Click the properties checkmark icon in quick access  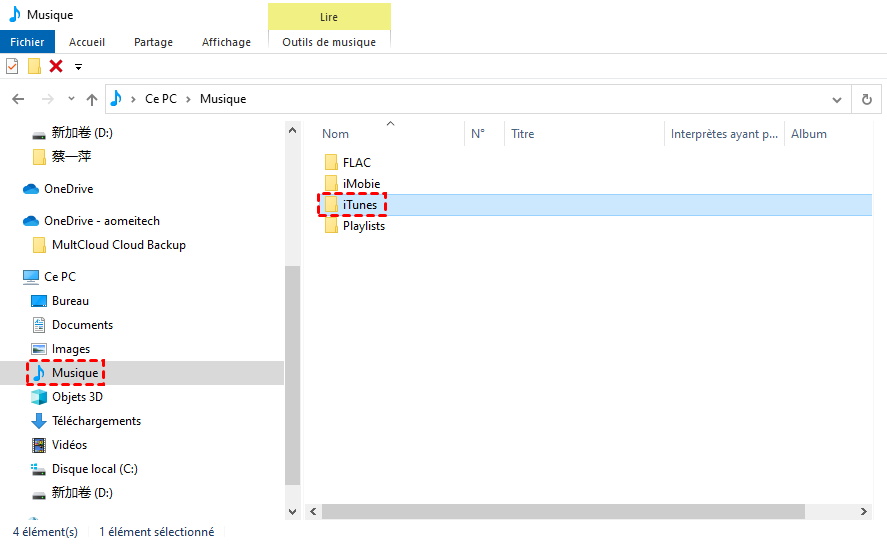12,66
